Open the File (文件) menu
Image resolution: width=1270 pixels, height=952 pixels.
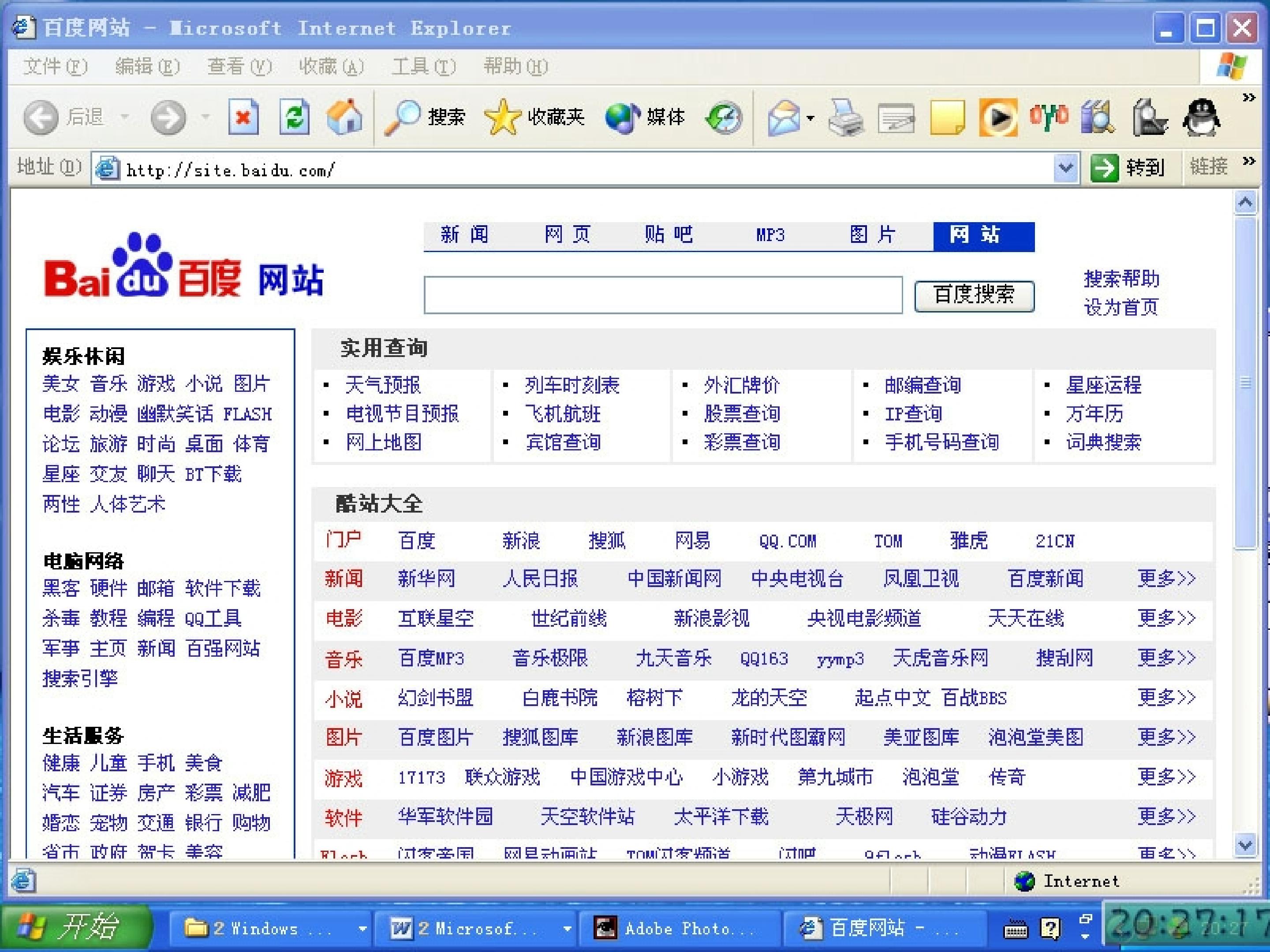pos(55,67)
